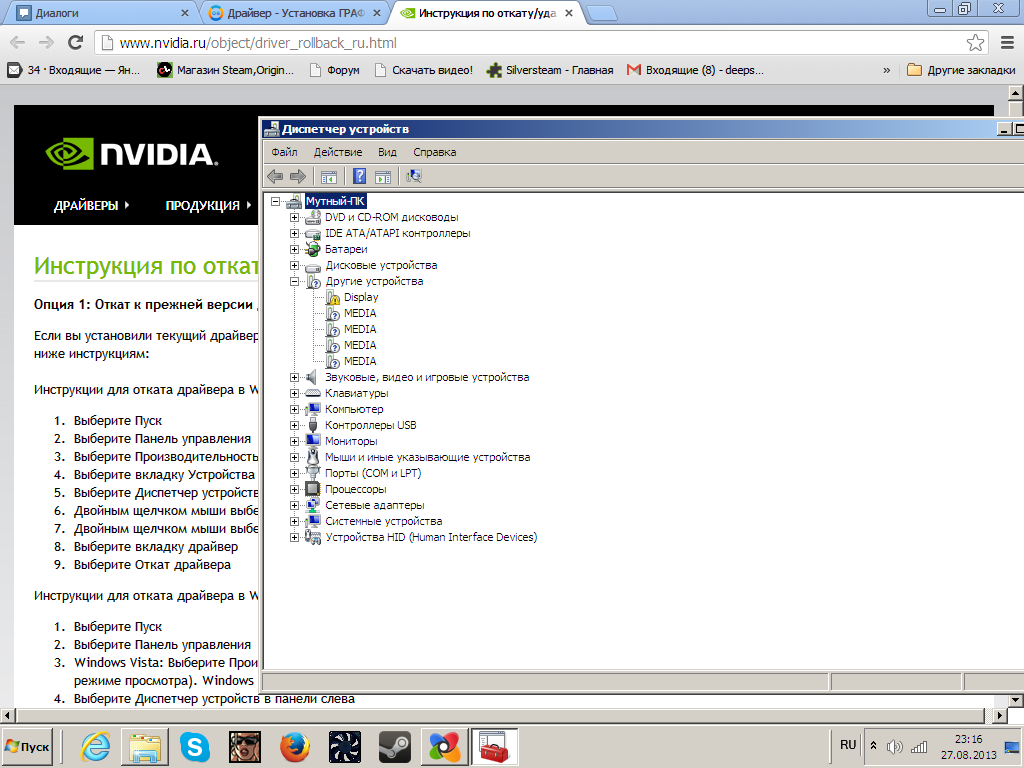This screenshot has height=768, width=1024.
Task: Open the Справка menu
Action: tap(434, 152)
